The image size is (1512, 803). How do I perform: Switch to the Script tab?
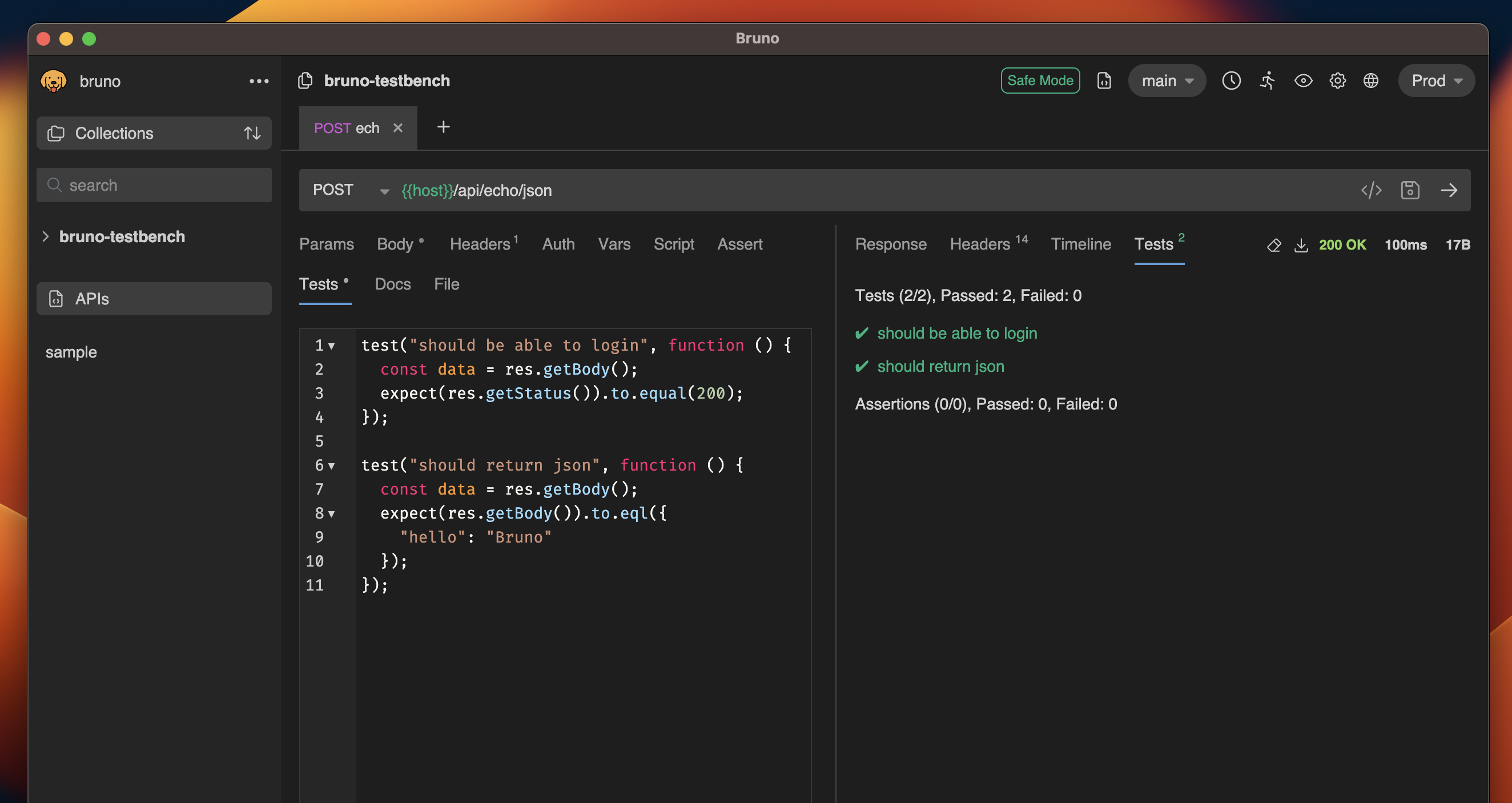point(673,244)
